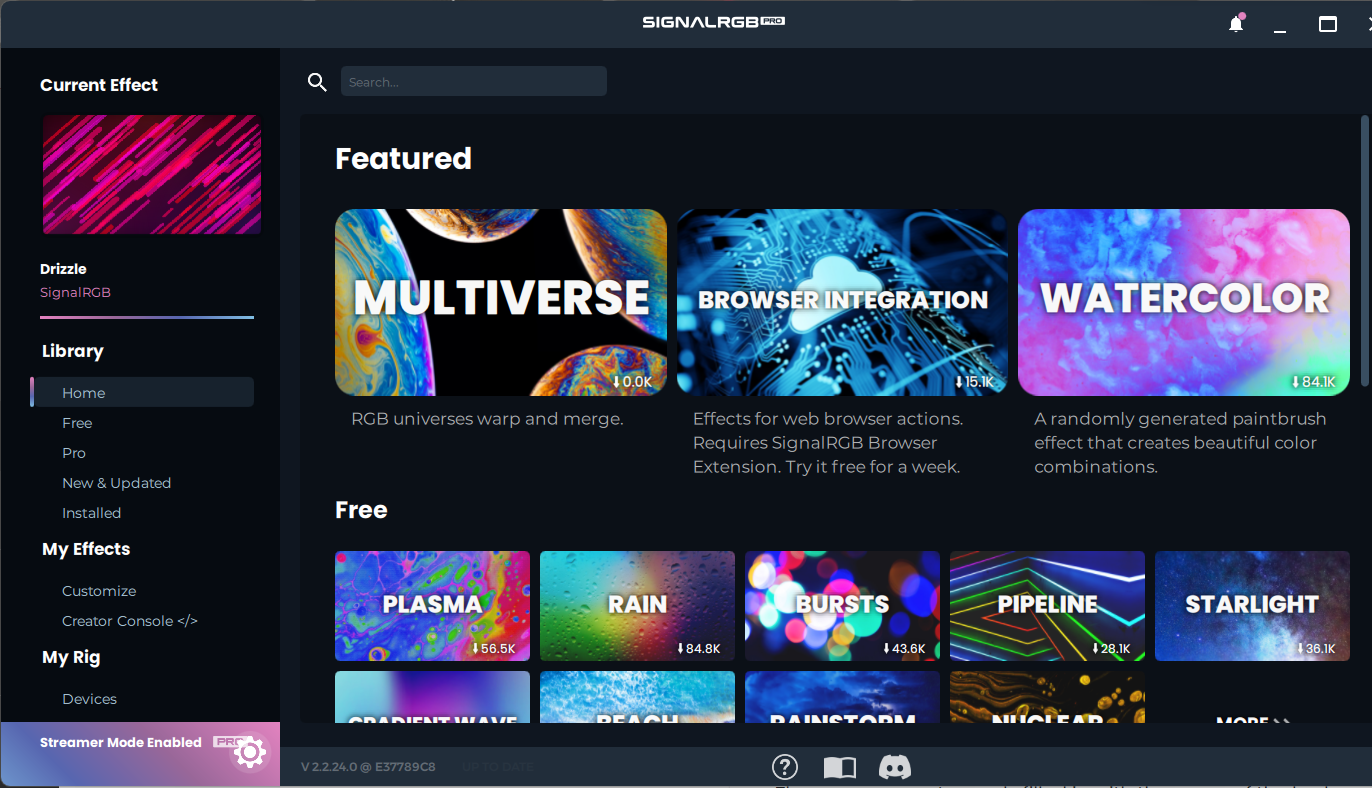Viewport: 1372px width, 788px height.
Task: Maximize the SignalRGB window
Action: point(1327,24)
